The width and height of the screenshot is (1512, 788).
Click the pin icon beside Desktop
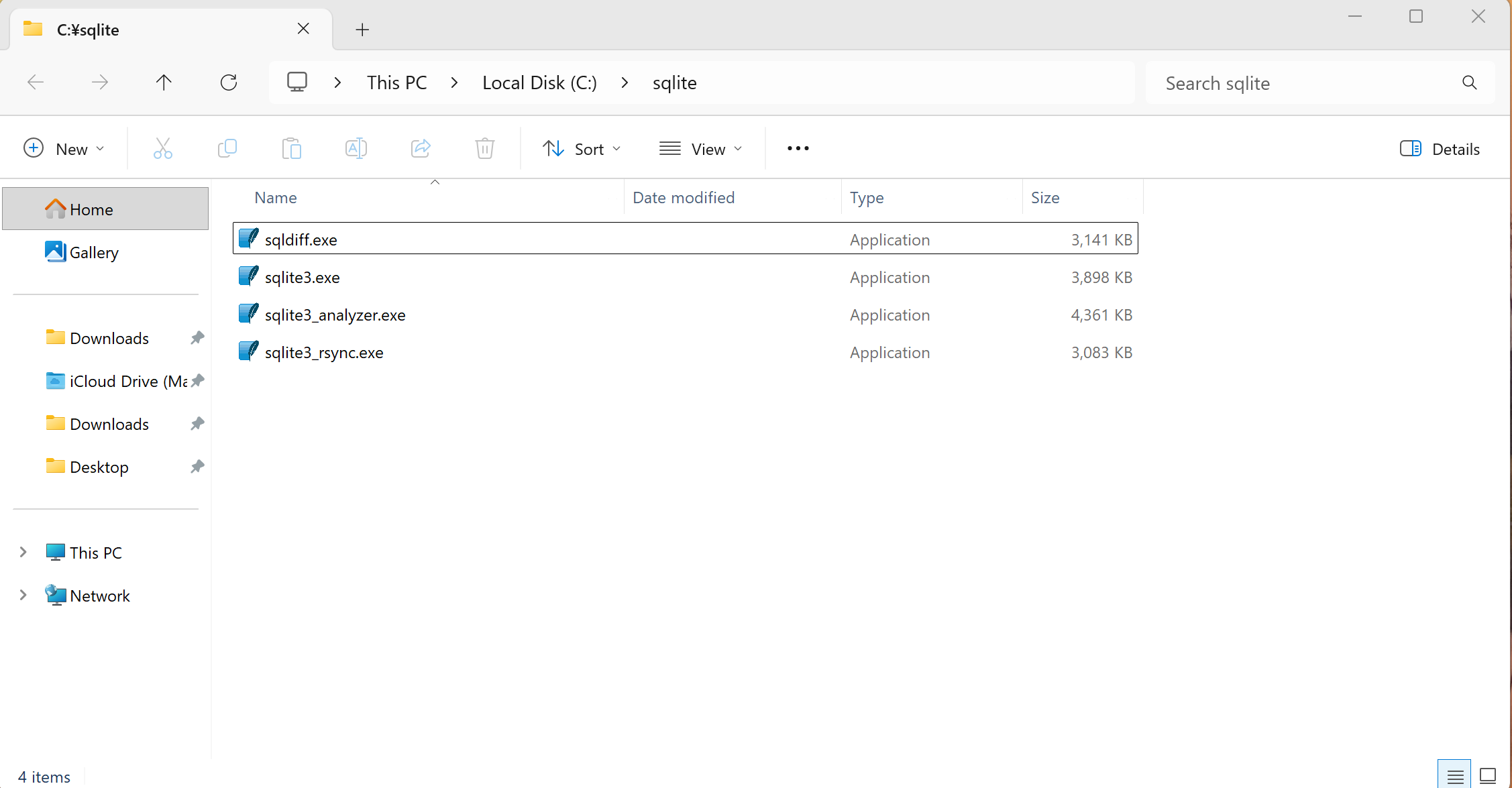point(197,467)
